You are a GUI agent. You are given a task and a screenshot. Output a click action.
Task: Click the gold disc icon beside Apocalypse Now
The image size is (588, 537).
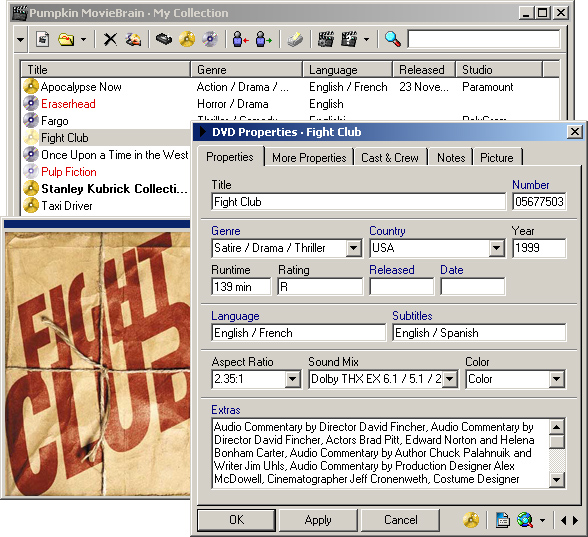coord(31,86)
